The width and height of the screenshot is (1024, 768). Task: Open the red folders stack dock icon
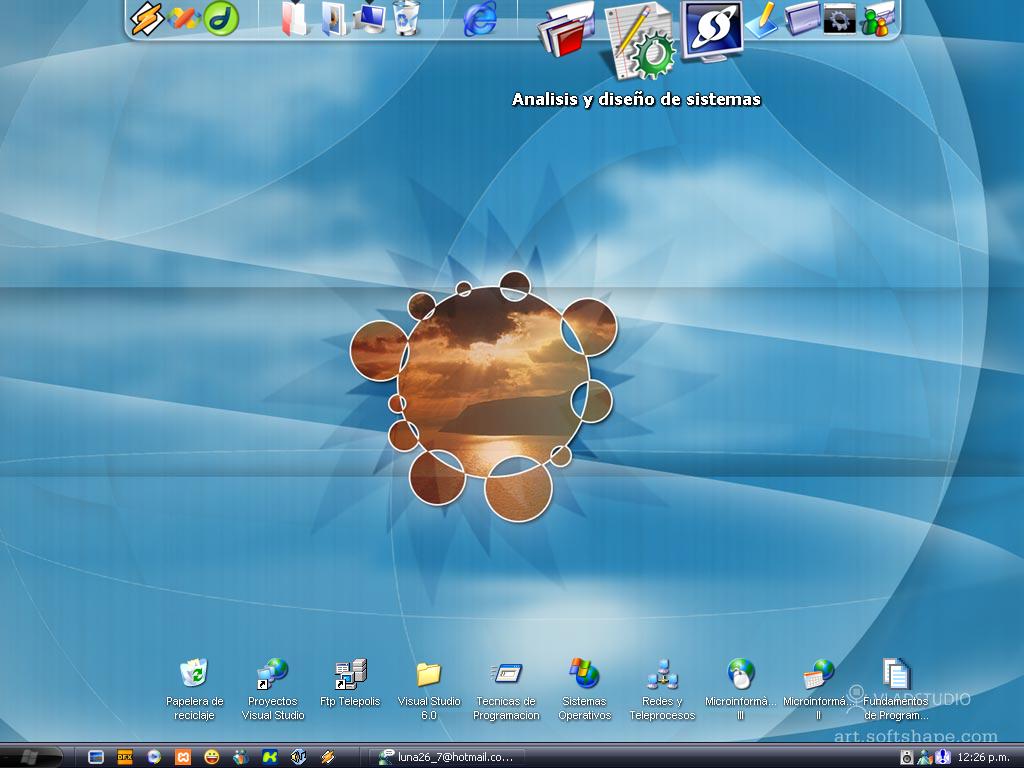(566, 29)
